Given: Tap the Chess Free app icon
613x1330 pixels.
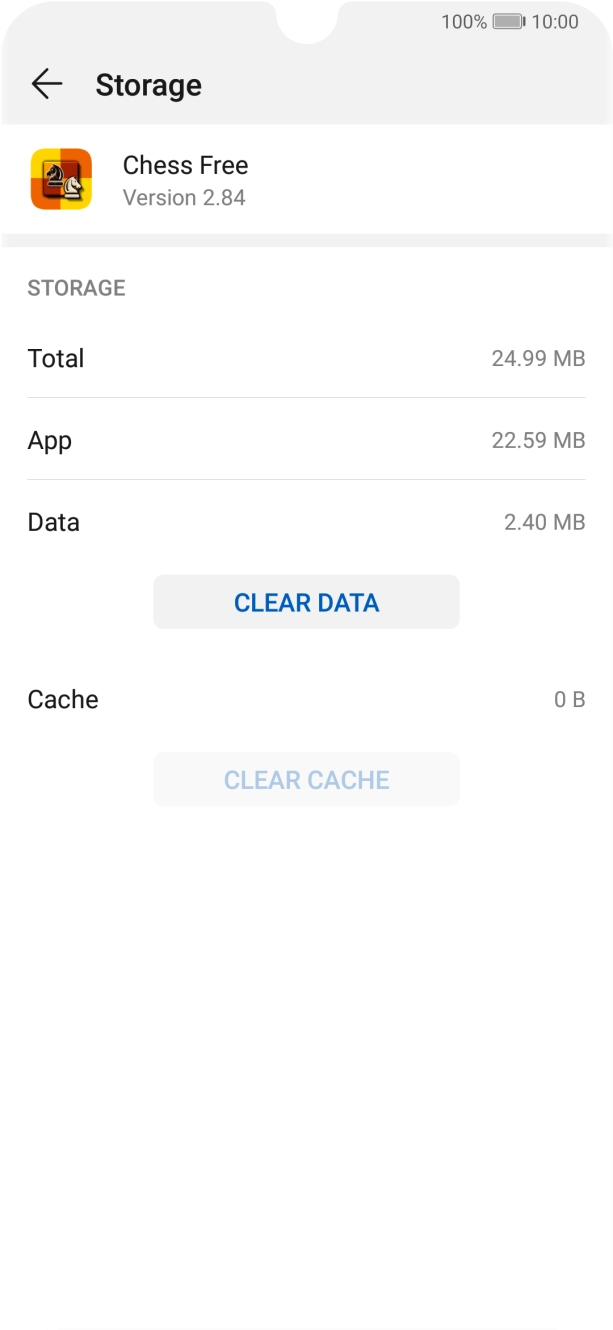Looking at the screenshot, I should point(61,180).
